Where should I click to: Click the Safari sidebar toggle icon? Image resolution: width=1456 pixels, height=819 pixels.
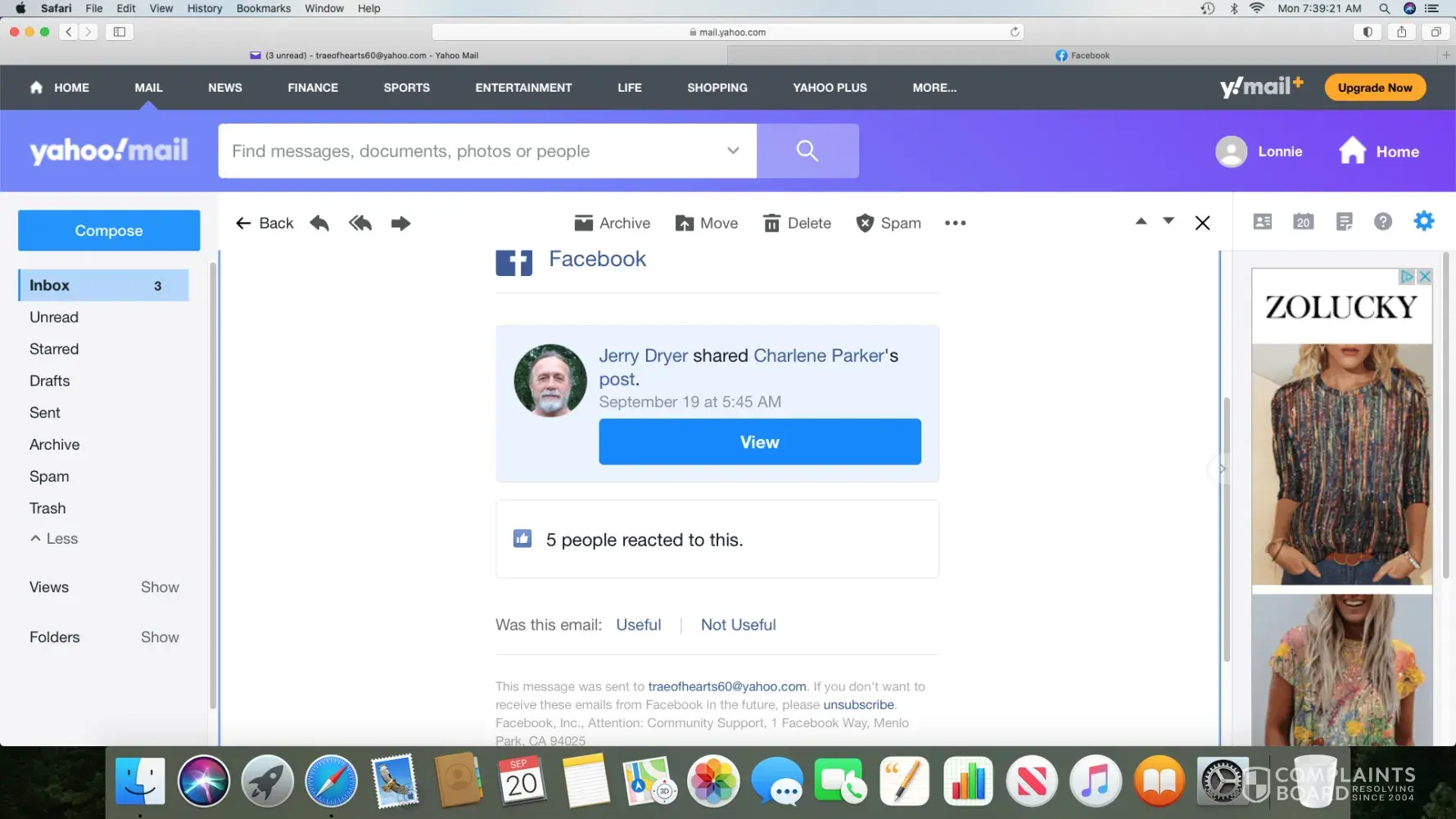120,32
